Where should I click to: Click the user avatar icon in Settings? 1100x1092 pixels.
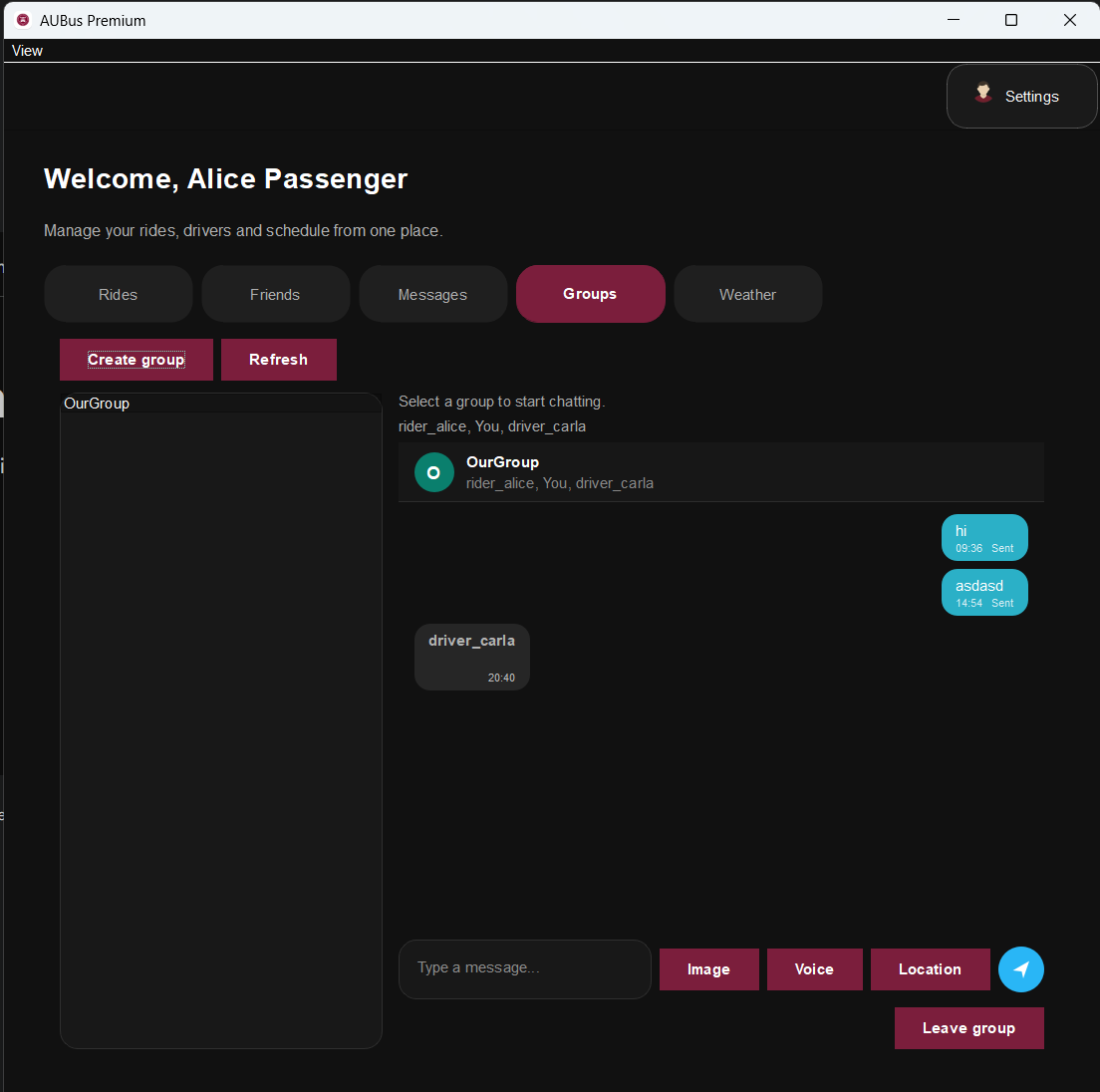tap(983, 93)
